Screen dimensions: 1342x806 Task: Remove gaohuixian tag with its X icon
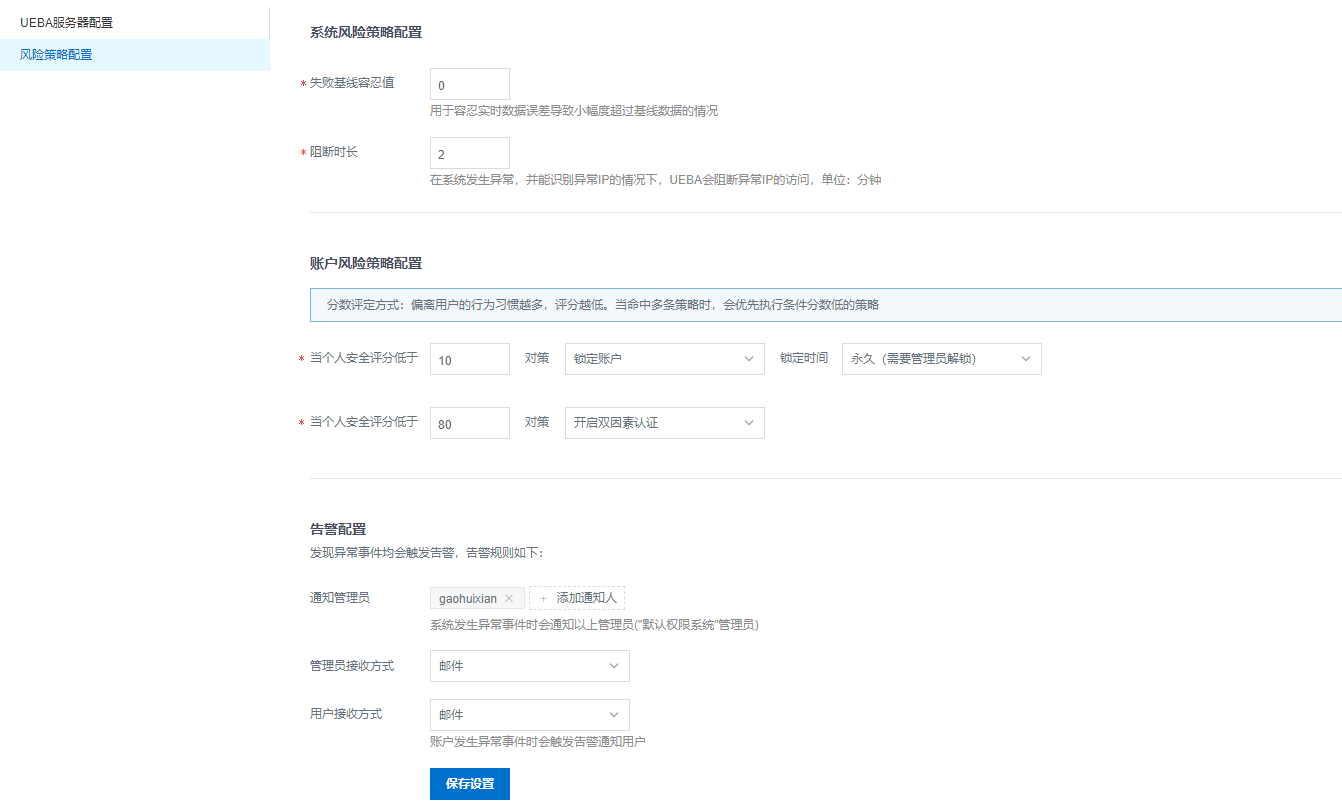(x=509, y=599)
